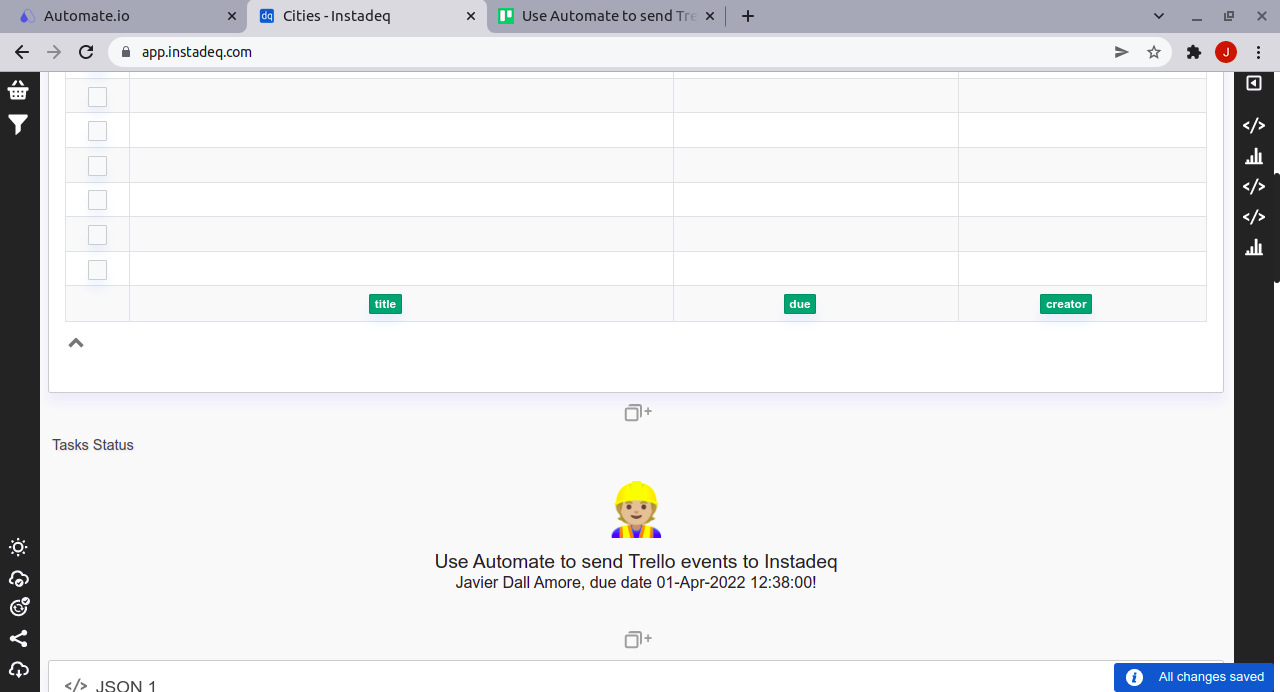Select the upper bar chart icon in right panel
Image resolution: width=1280 pixels, height=692 pixels.
(1254, 156)
